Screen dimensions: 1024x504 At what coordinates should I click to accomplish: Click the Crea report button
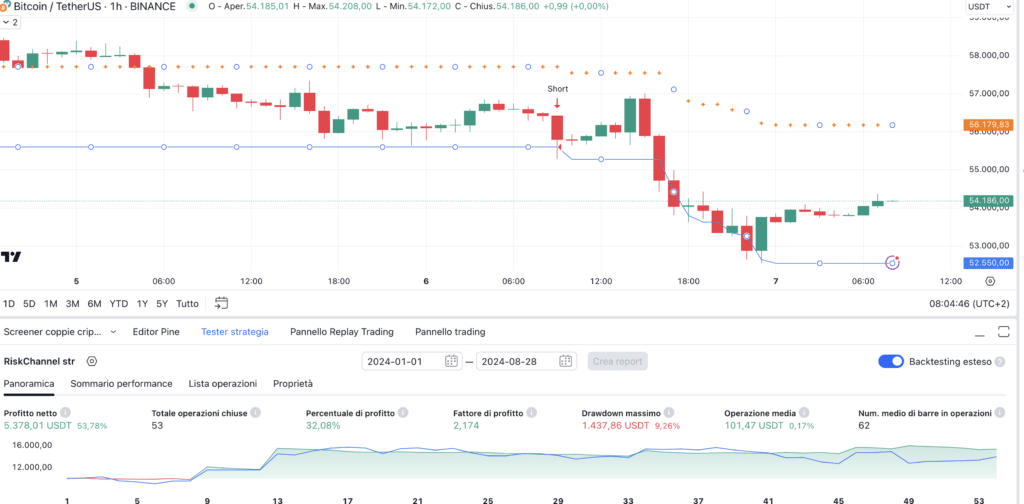[x=617, y=361]
